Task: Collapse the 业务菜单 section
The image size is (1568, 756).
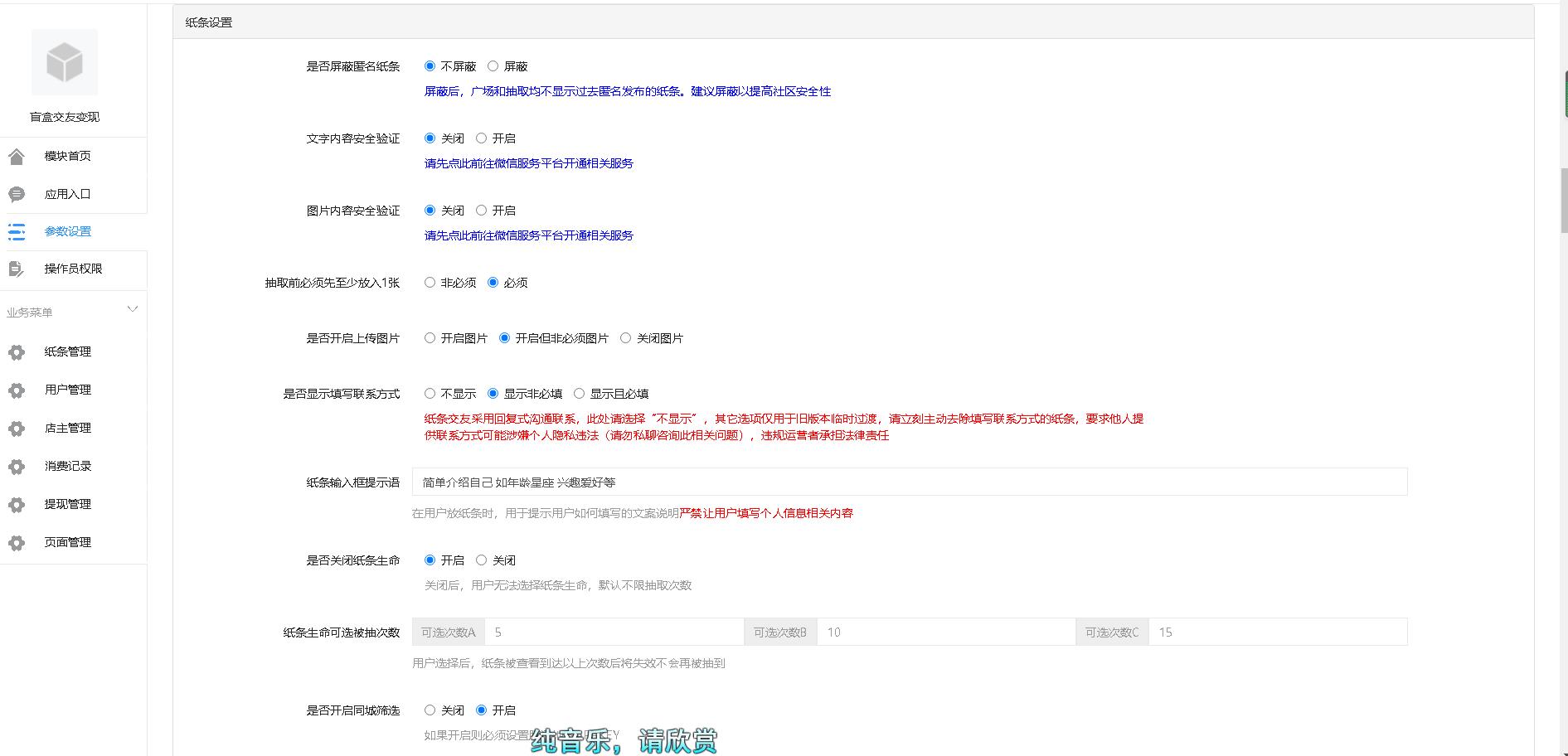Action: coord(133,308)
